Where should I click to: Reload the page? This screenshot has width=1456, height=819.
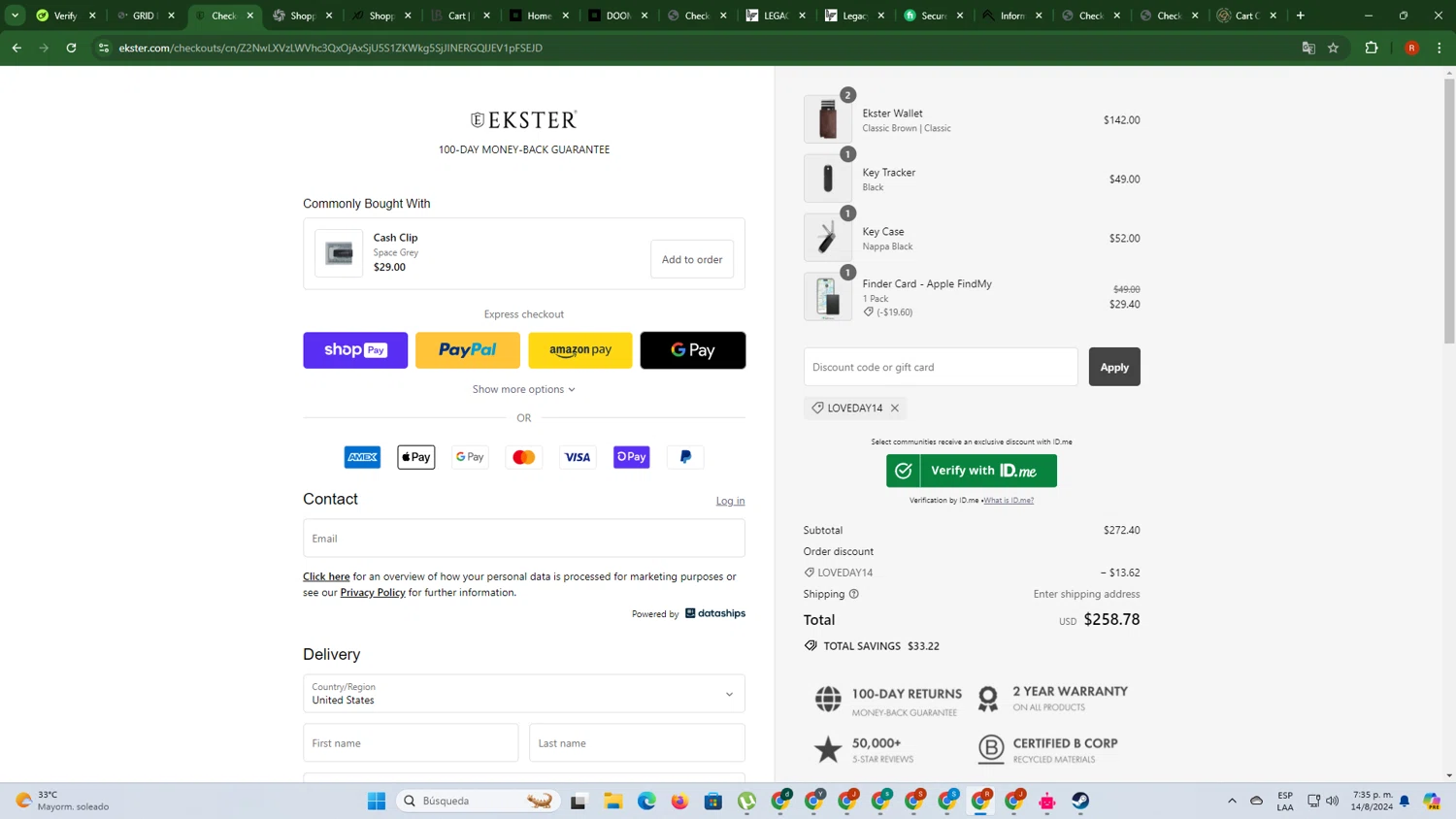click(x=71, y=48)
